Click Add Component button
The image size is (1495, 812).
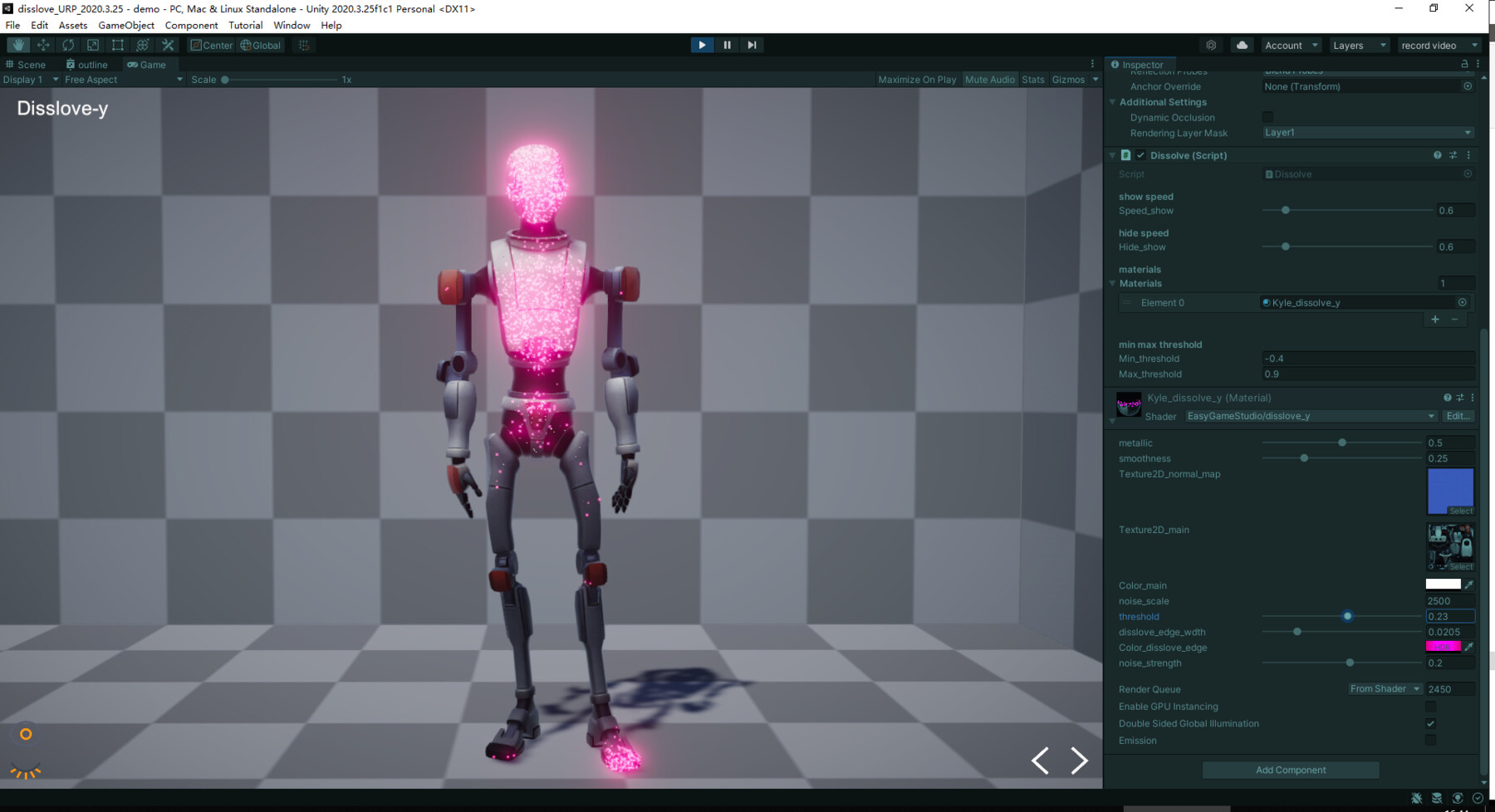point(1291,770)
